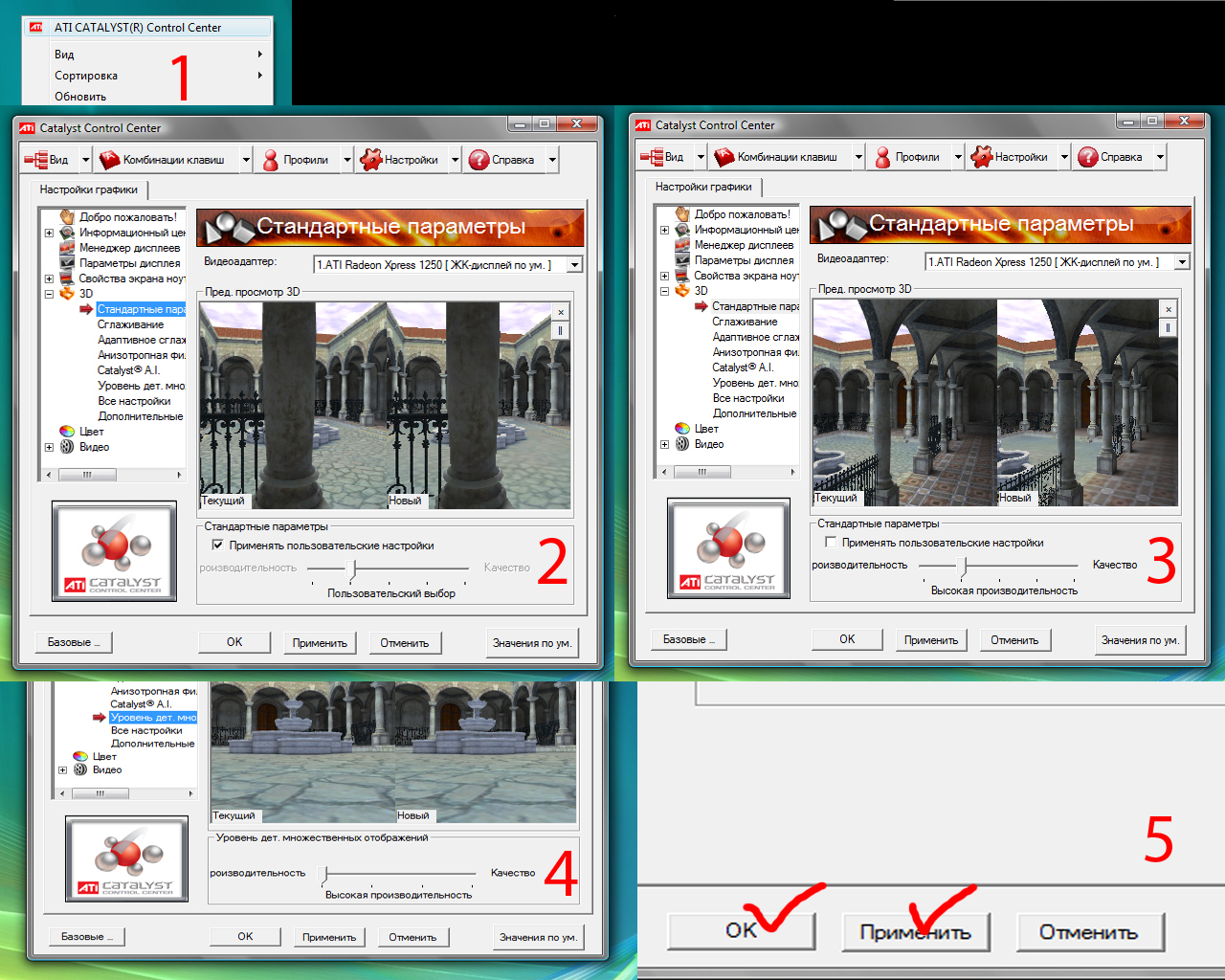Select Цвет color-wheel icon in bottom-left window tree
Viewport: 1225px width, 980px height.
[80, 756]
